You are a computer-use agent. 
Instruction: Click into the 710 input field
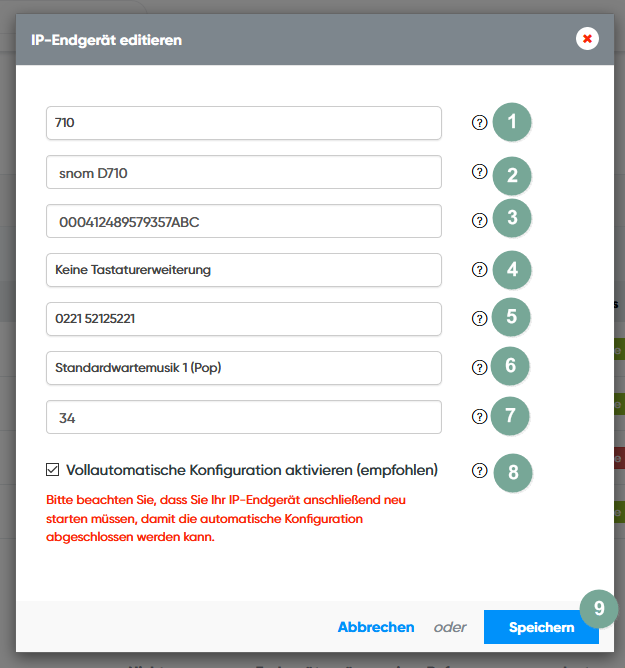click(x=243, y=123)
